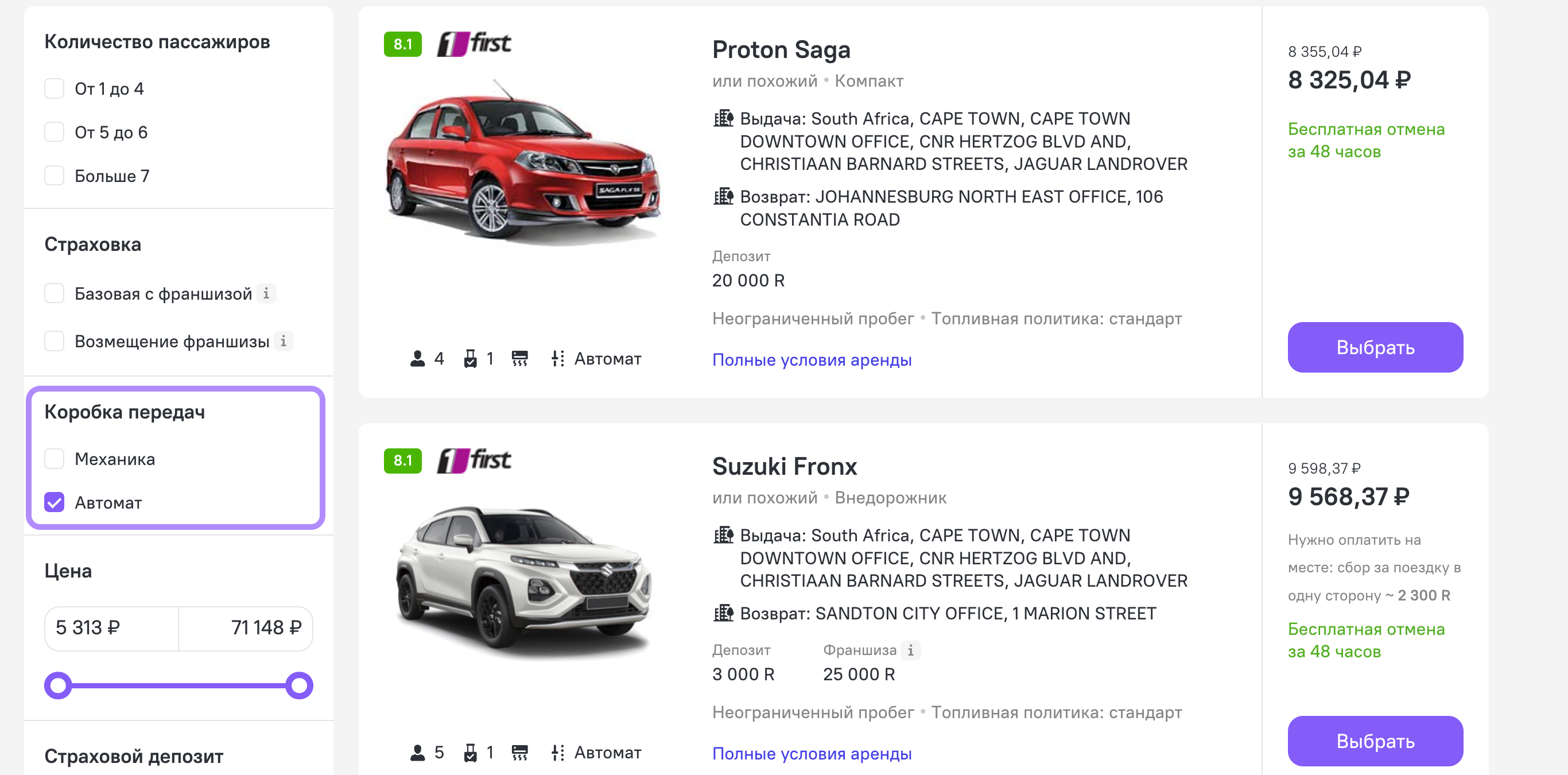Image resolution: width=1568 pixels, height=775 pixels.
Task: Click First logo on Proton Saga card
Action: [474, 44]
